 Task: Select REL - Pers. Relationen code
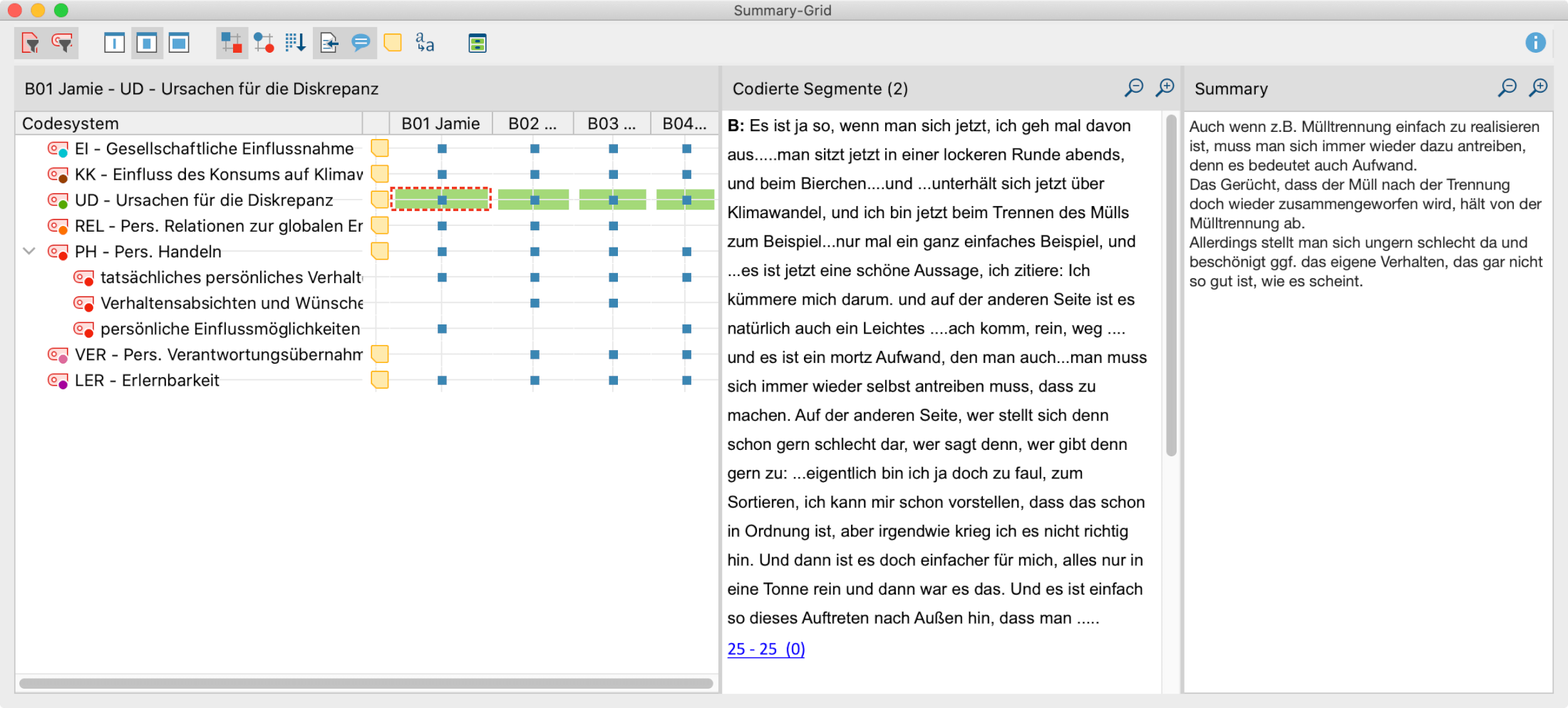point(219,225)
